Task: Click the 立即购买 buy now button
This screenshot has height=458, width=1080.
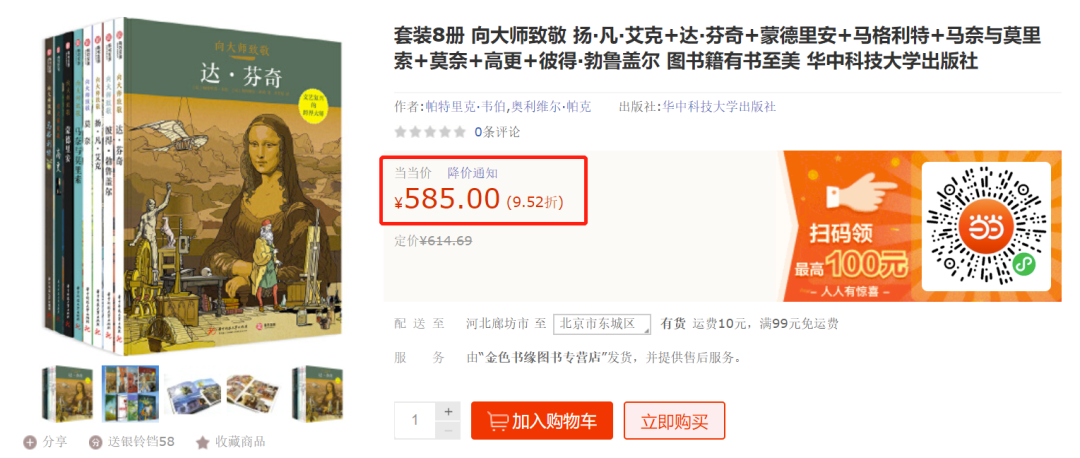Action: 674,421
